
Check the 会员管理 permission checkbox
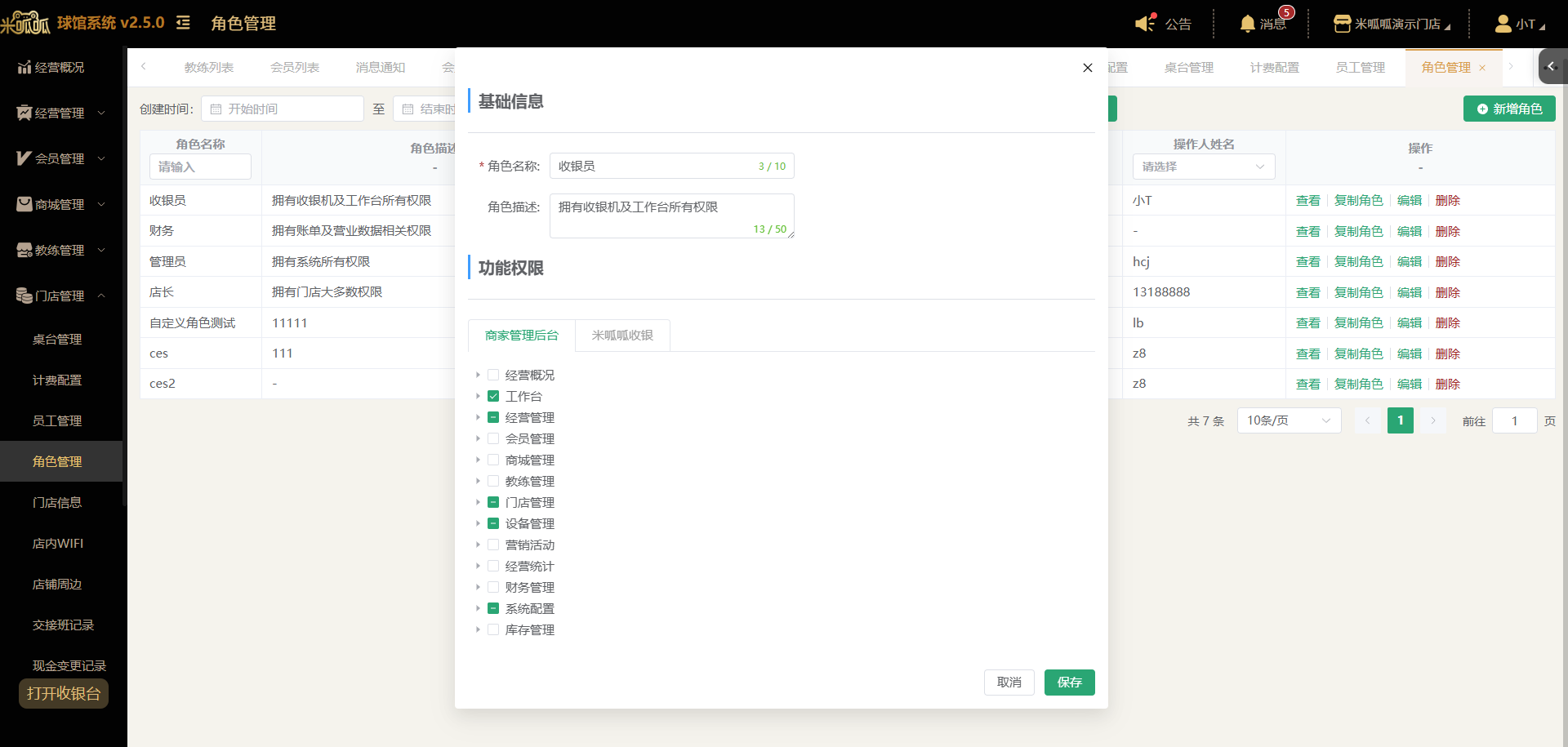point(493,438)
